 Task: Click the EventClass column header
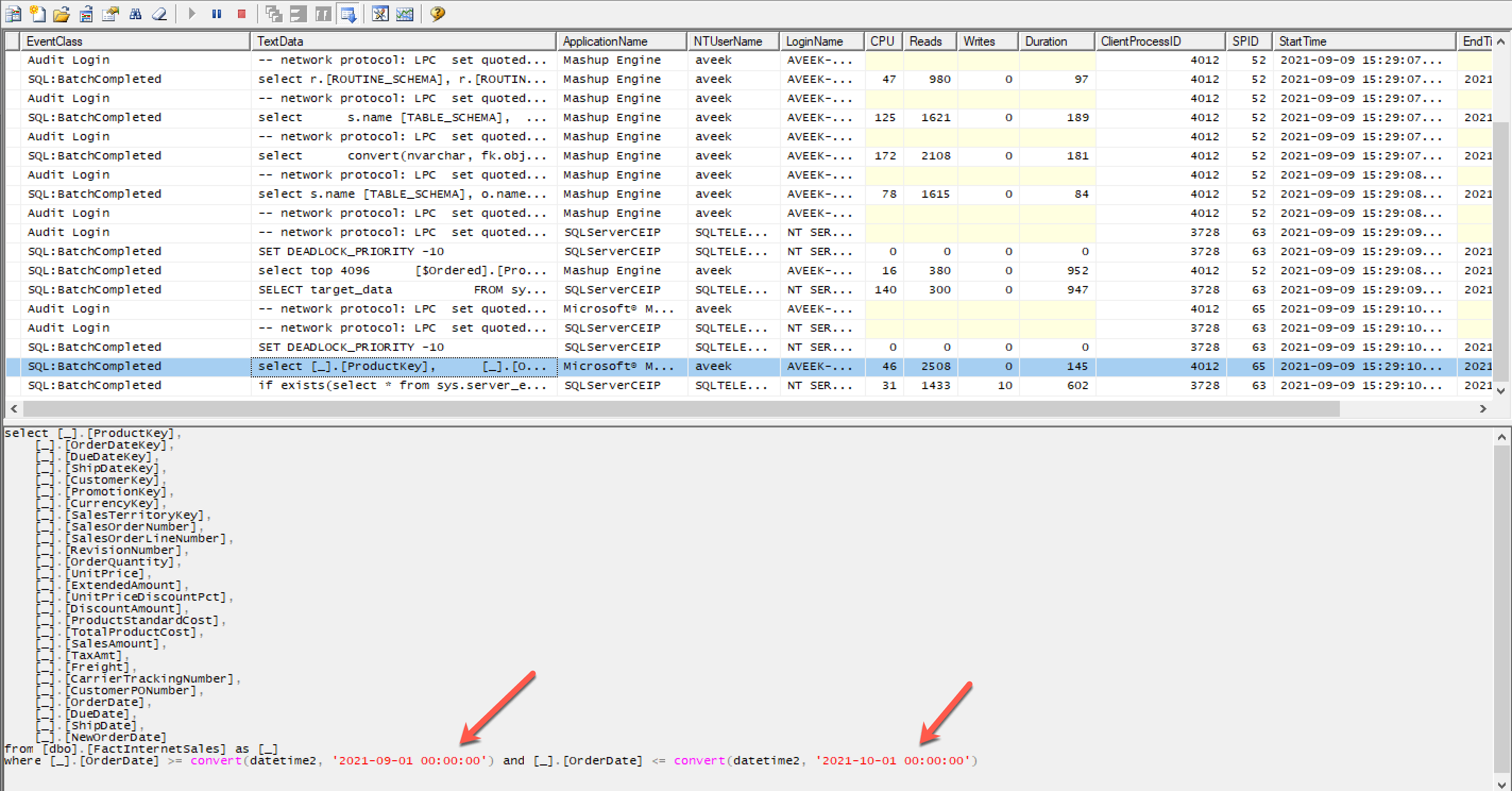135,41
